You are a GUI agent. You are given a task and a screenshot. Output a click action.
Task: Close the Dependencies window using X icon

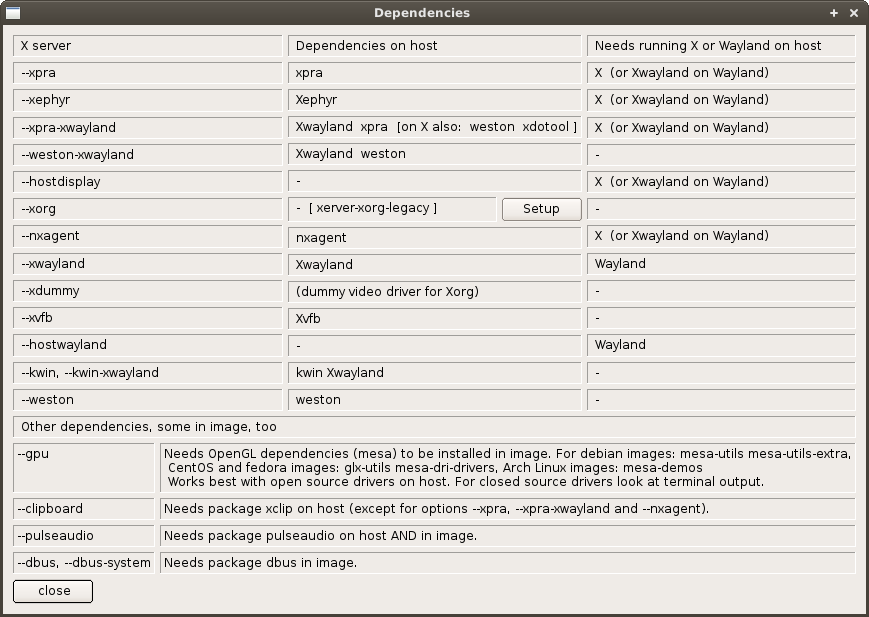[x=854, y=13]
